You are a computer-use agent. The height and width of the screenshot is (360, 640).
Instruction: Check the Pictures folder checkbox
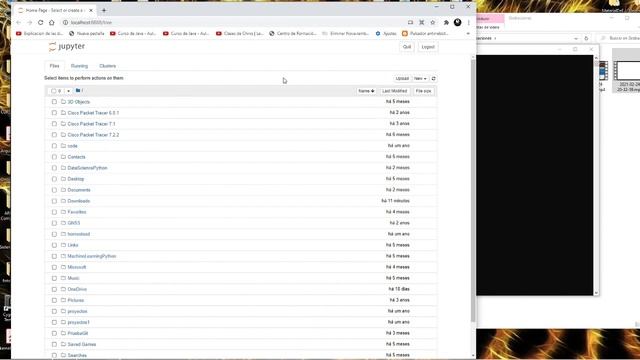pyautogui.click(x=54, y=300)
